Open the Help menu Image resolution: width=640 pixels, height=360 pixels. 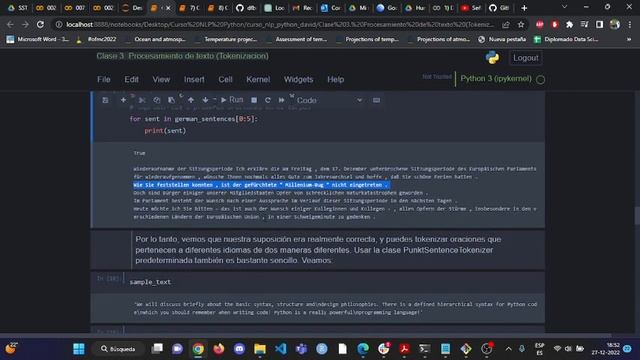pos(336,79)
